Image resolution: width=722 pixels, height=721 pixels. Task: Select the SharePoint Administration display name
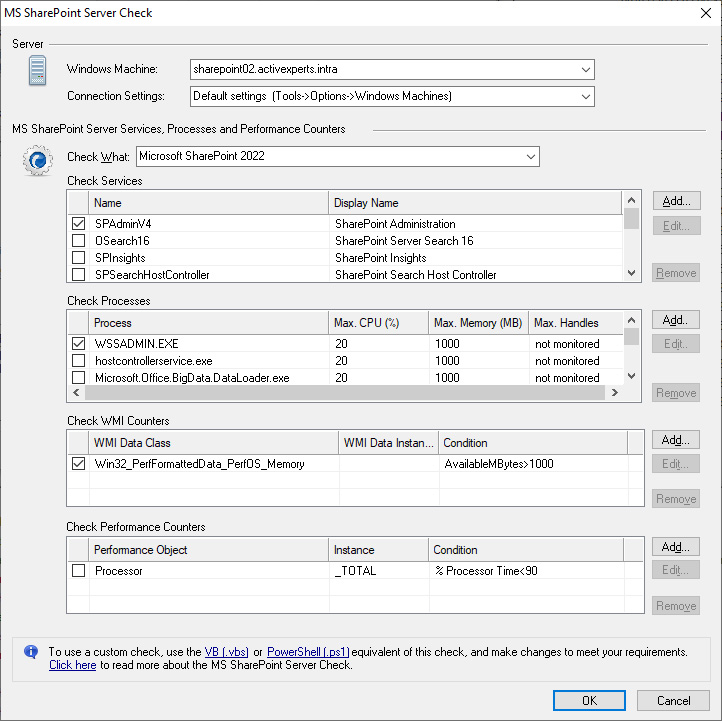pyautogui.click(x=395, y=224)
